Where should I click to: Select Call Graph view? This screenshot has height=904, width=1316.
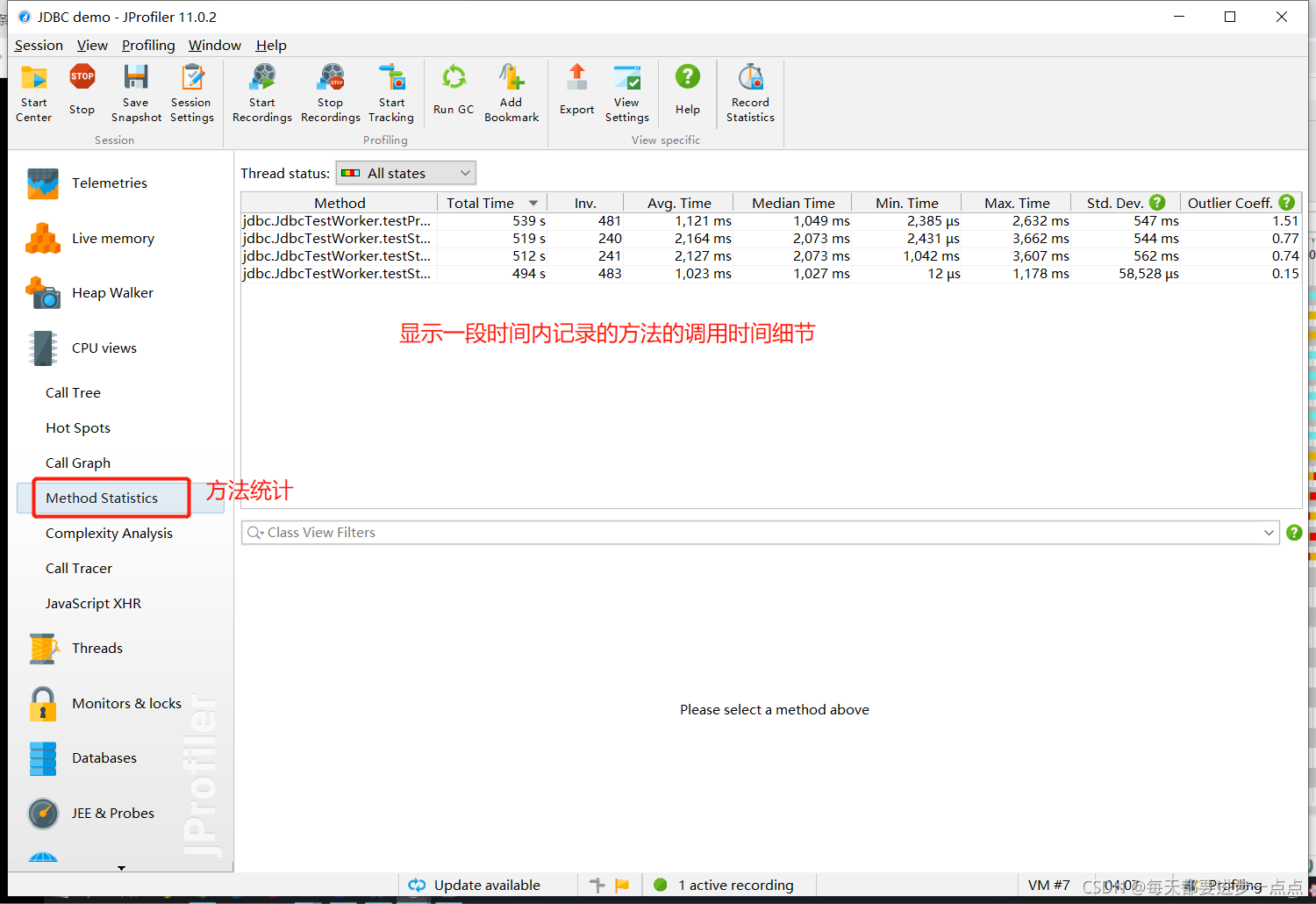(78, 463)
